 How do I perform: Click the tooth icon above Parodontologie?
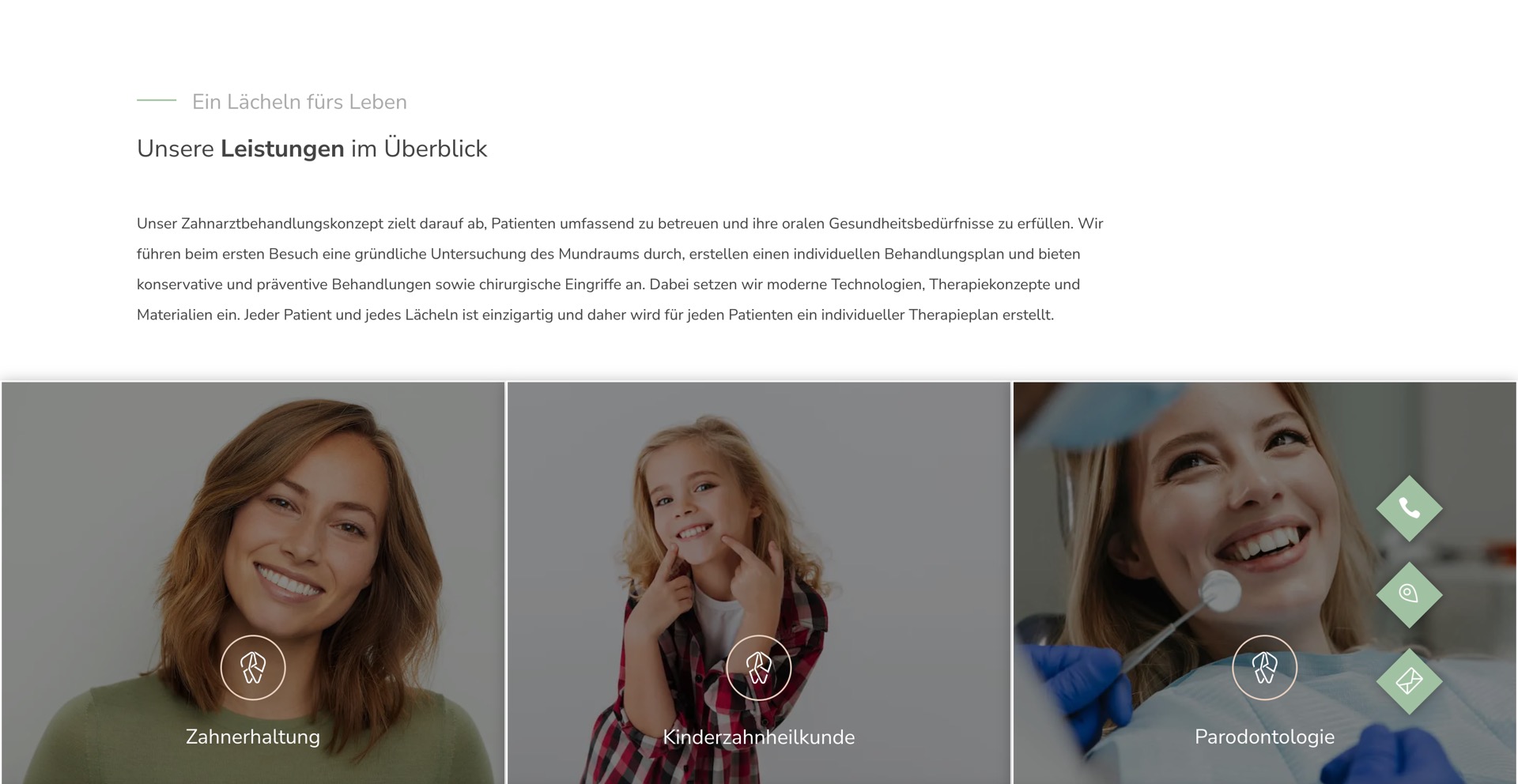click(x=1265, y=668)
